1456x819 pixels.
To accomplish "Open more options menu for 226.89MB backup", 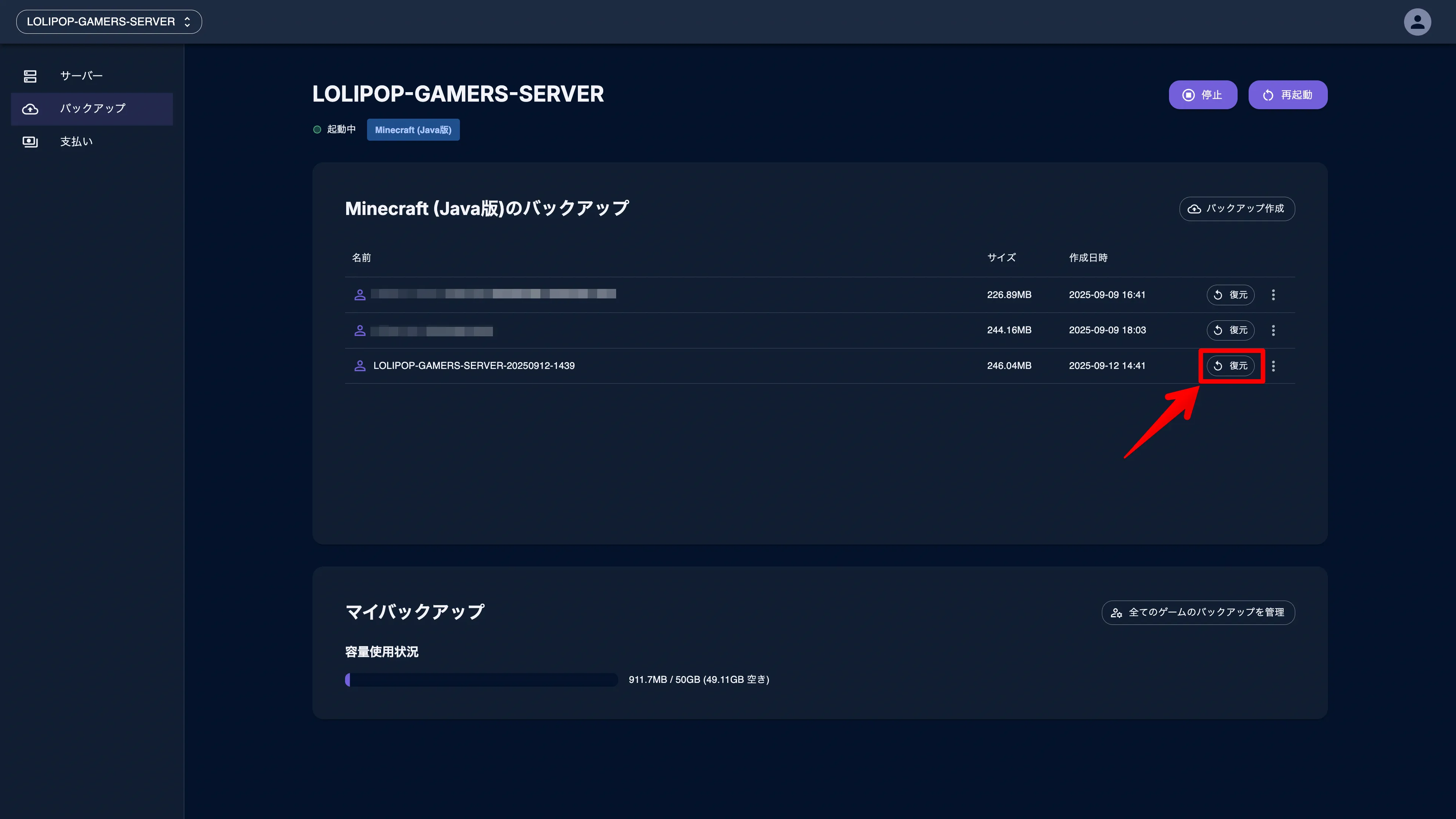I will (x=1273, y=295).
